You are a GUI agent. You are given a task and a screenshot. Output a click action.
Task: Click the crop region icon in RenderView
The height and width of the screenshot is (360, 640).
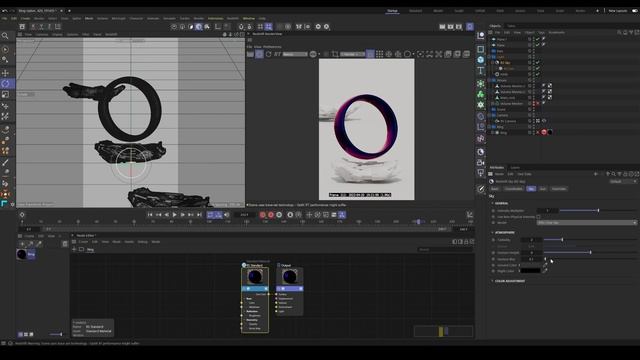tap(335, 54)
